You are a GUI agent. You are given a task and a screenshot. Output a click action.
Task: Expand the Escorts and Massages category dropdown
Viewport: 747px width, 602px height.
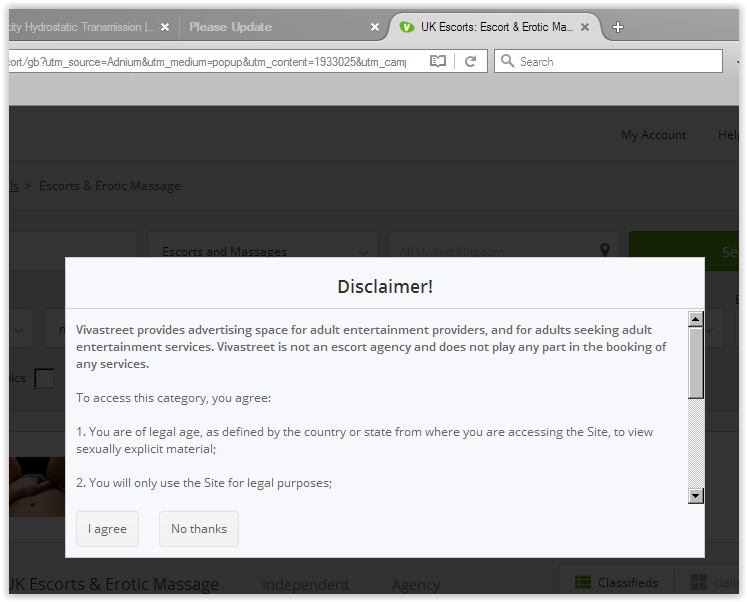(263, 251)
